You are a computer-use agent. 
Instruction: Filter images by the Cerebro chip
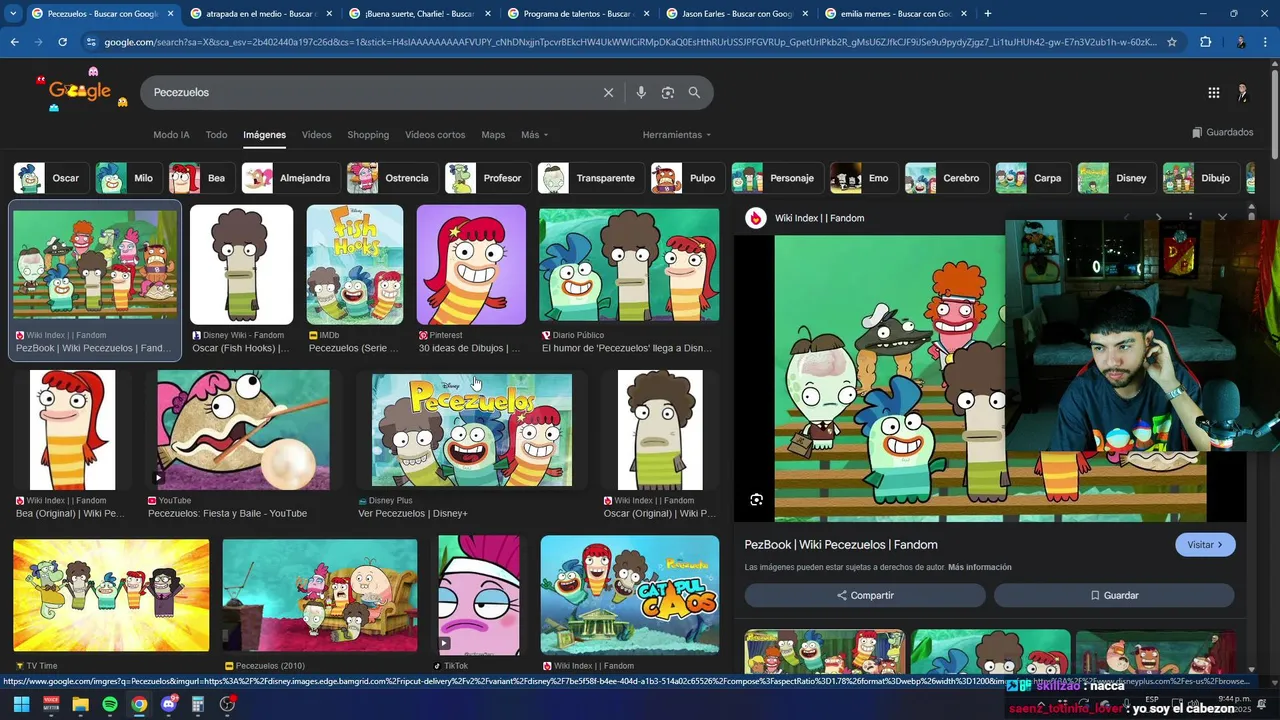click(x=947, y=178)
